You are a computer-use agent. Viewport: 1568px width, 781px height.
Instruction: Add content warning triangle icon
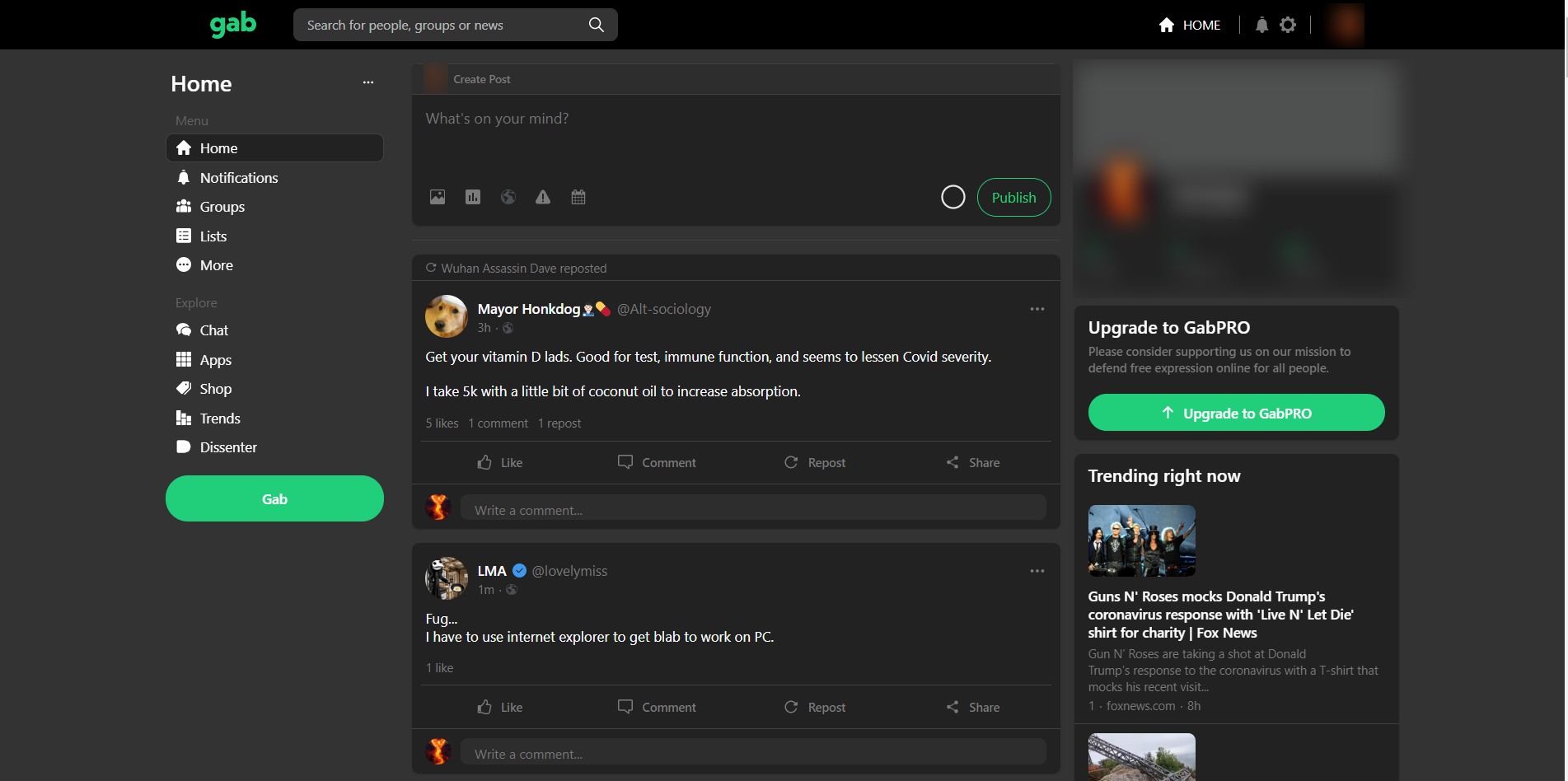(x=543, y=197)
